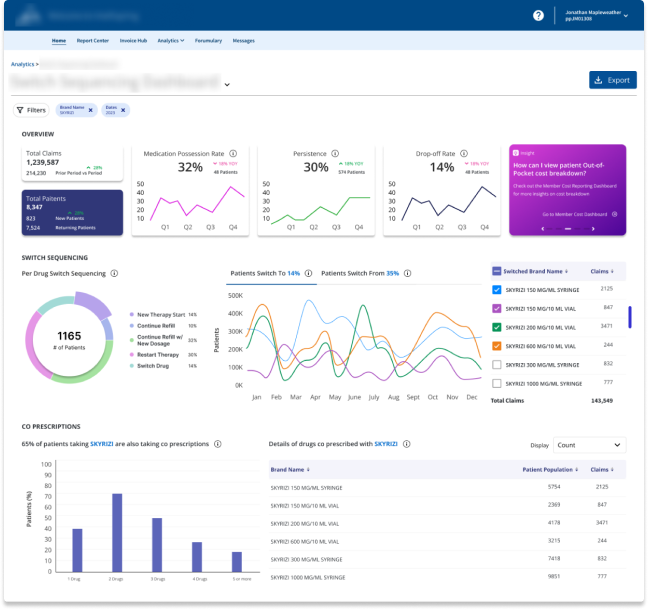The width and height of the screenshot is (648, 610).
Task: Go to the Home tab
Action: [59, 41]
